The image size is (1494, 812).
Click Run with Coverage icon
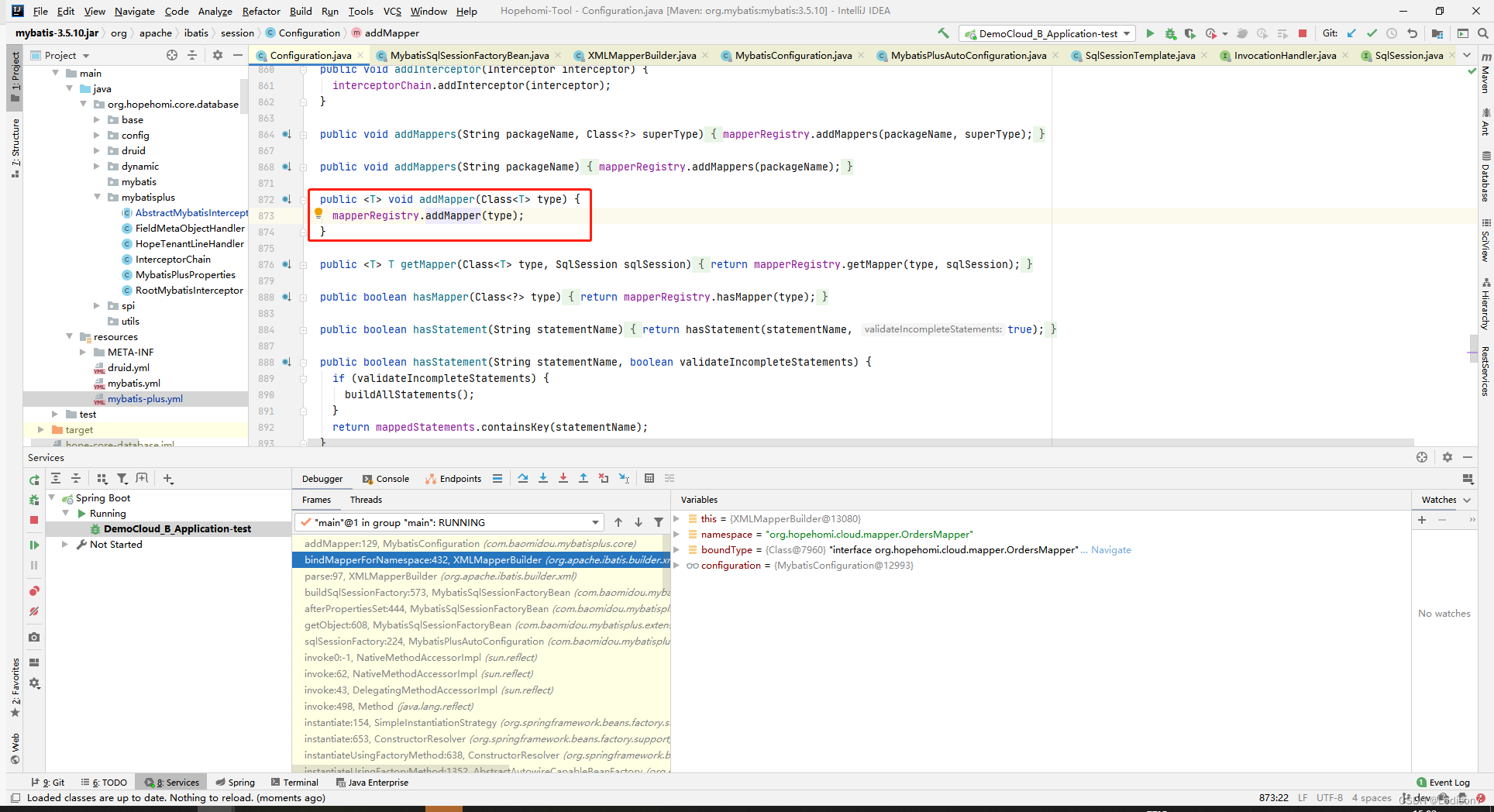point(1190,33)
